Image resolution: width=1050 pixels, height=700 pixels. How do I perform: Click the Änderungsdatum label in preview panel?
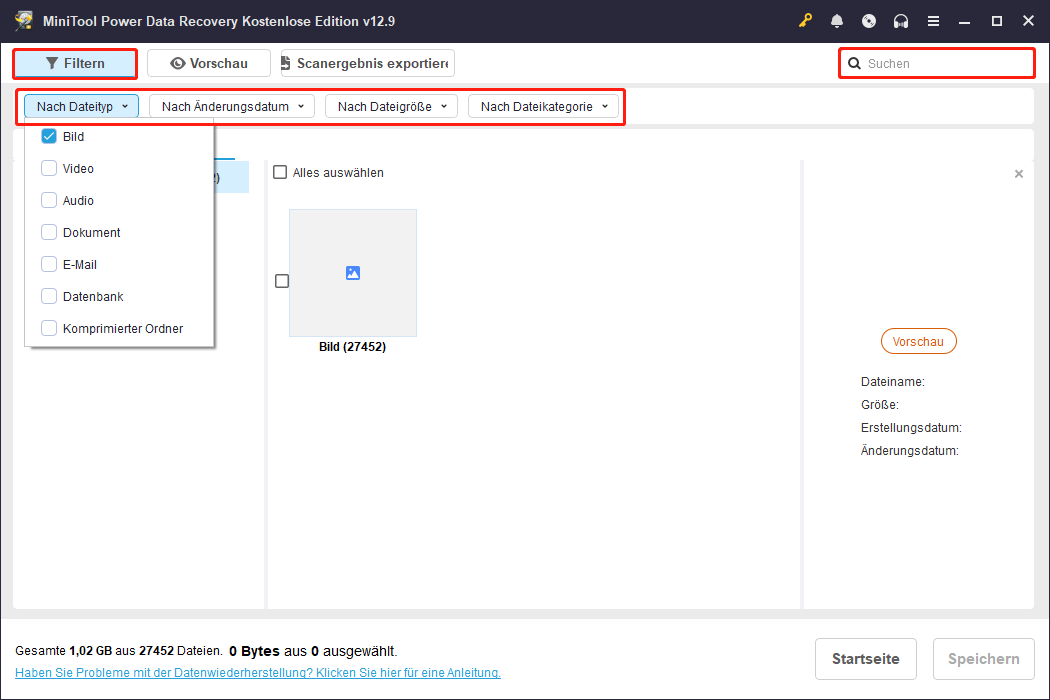(910, 451)
